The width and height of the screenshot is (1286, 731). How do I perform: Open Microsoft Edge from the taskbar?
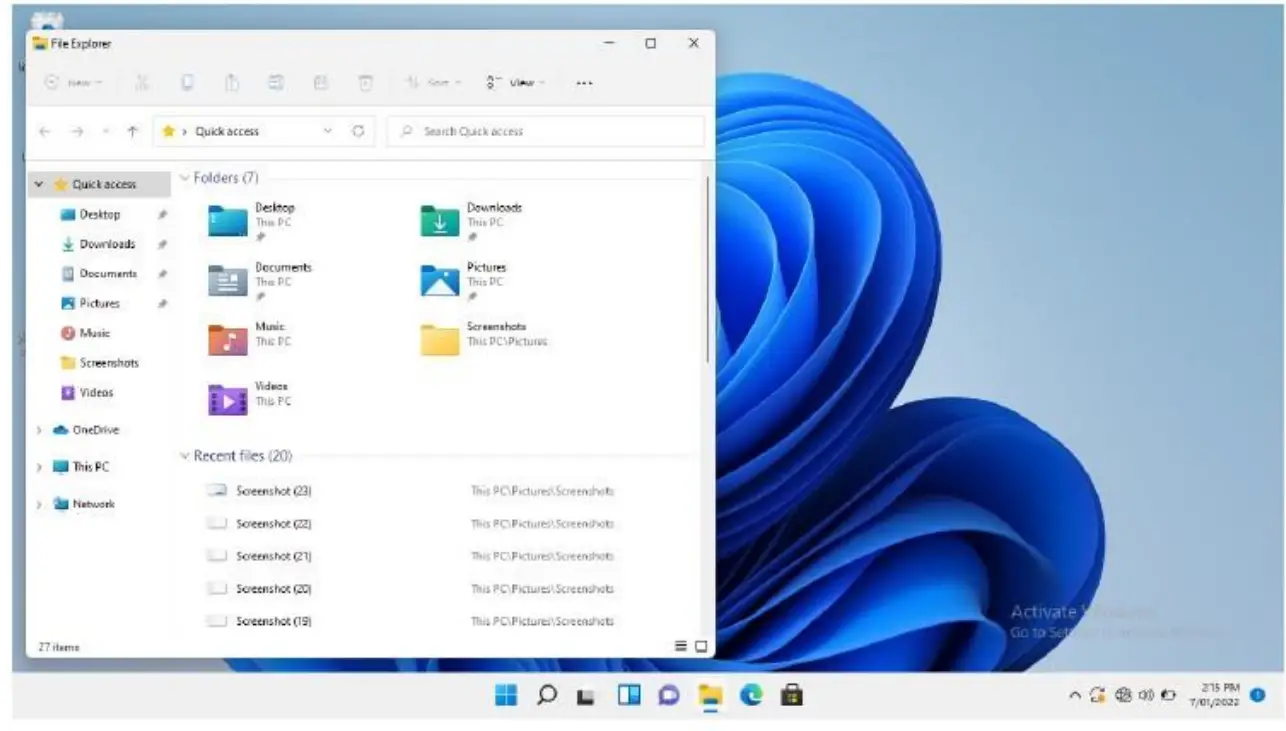(x=751, y=696)
